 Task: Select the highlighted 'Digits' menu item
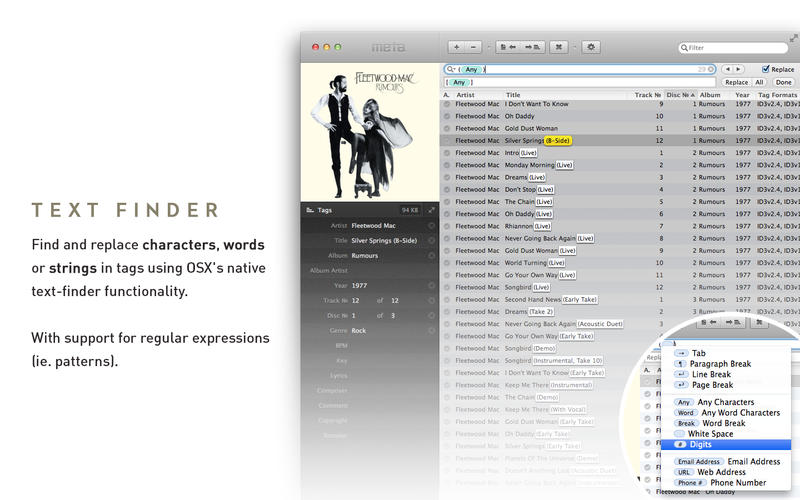coord(726,444)
